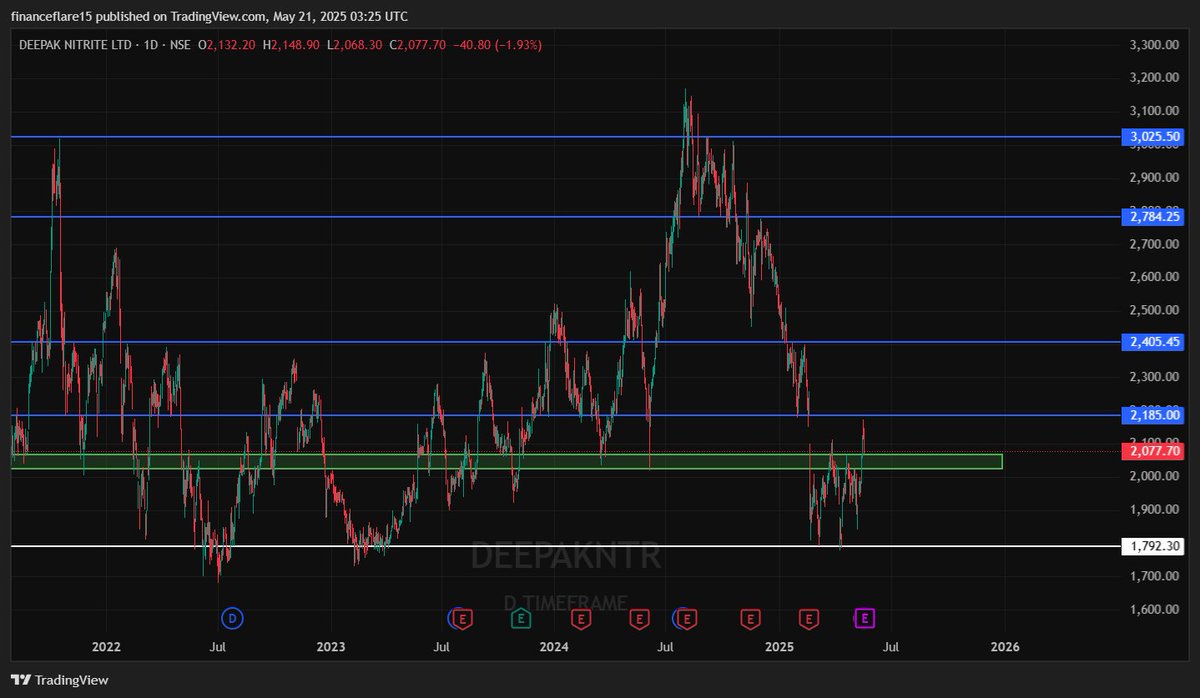Image resolution: width=1200 pixels, height=698 pixels.
Task: Select the green support zone rectangle
Action: 507,461
